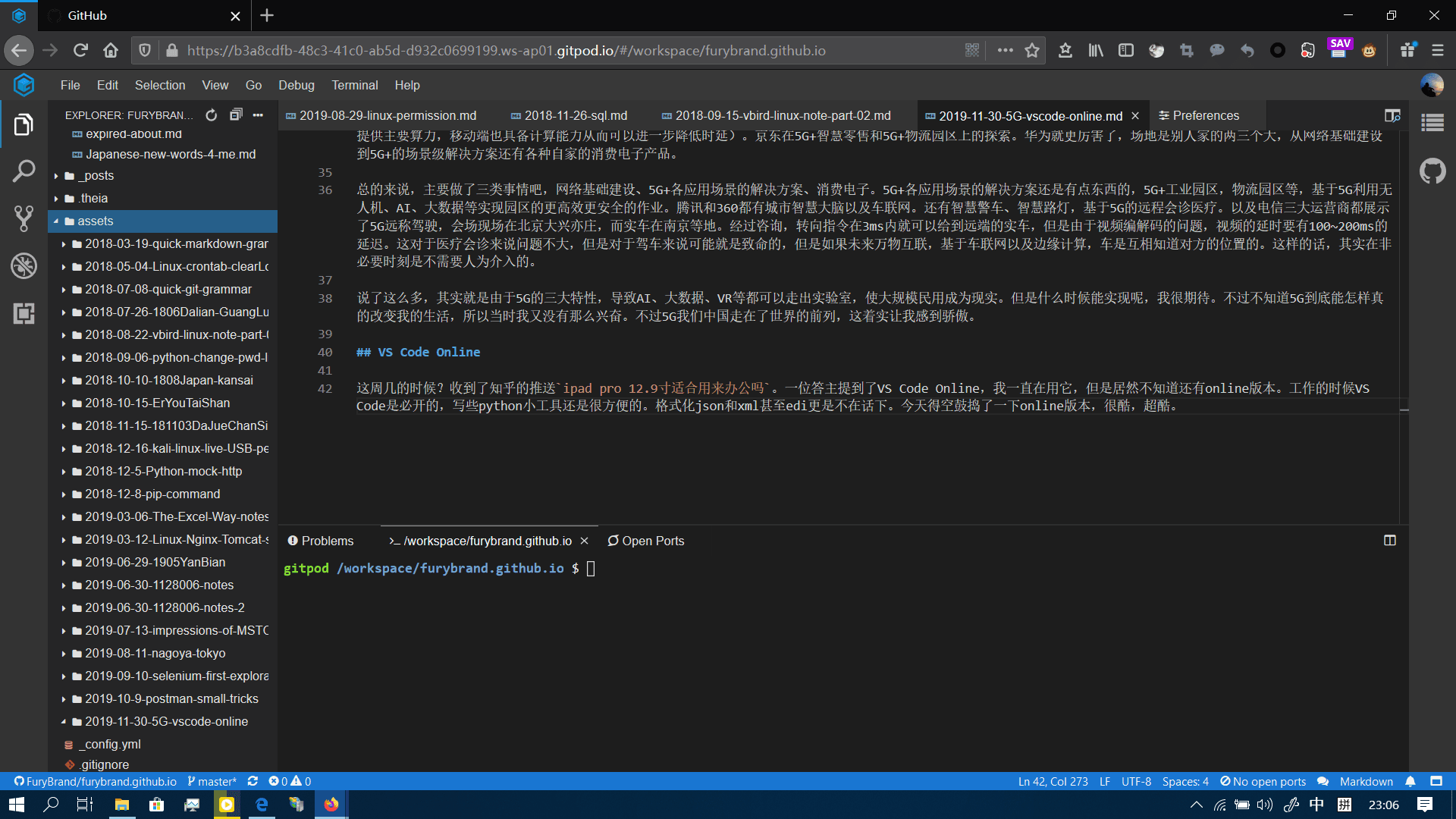
Task: Switch to the 2018-11-26-sql.md tab
Action: 576,115
